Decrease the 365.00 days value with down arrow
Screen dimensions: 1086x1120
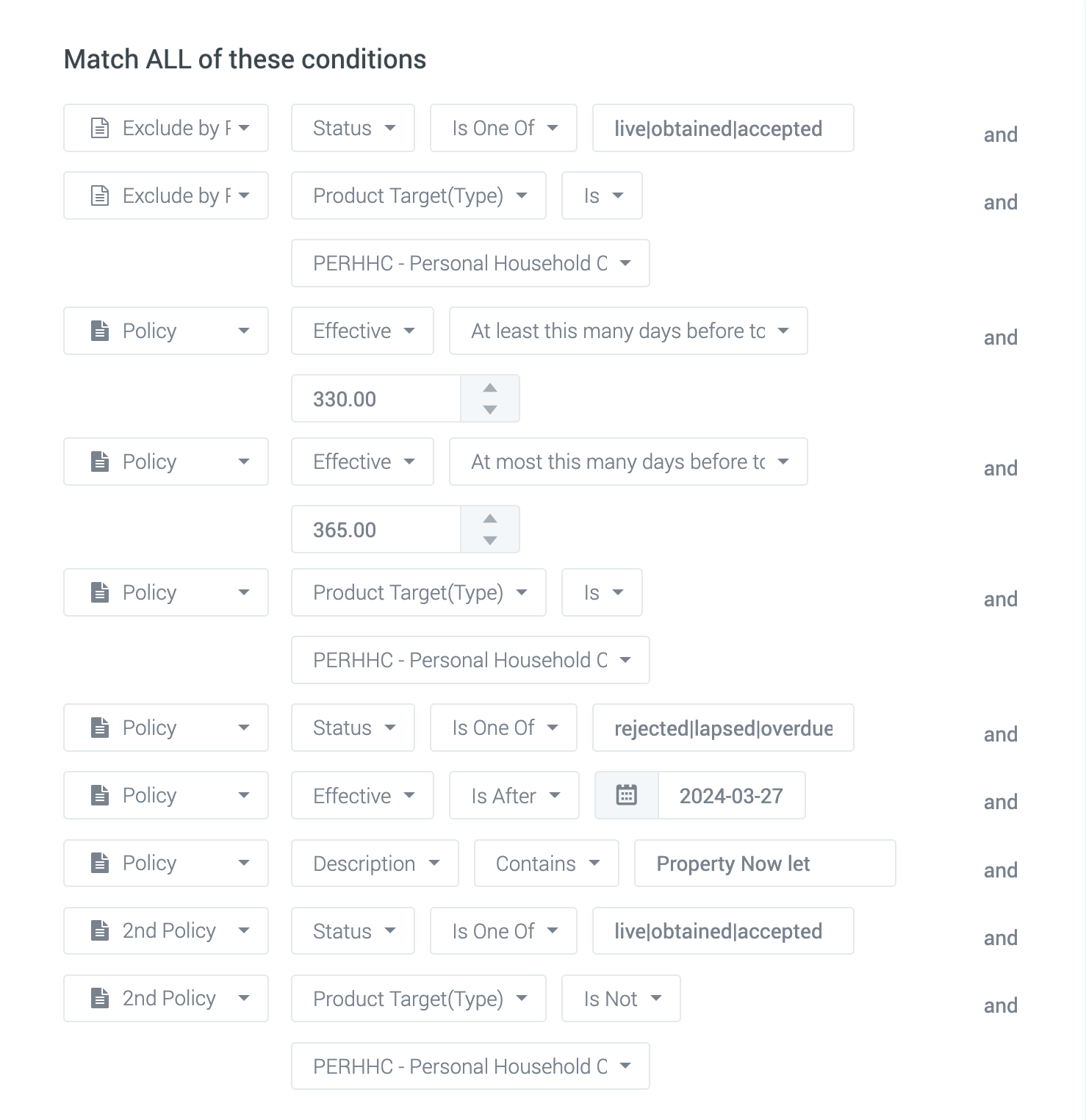(490, 540)
